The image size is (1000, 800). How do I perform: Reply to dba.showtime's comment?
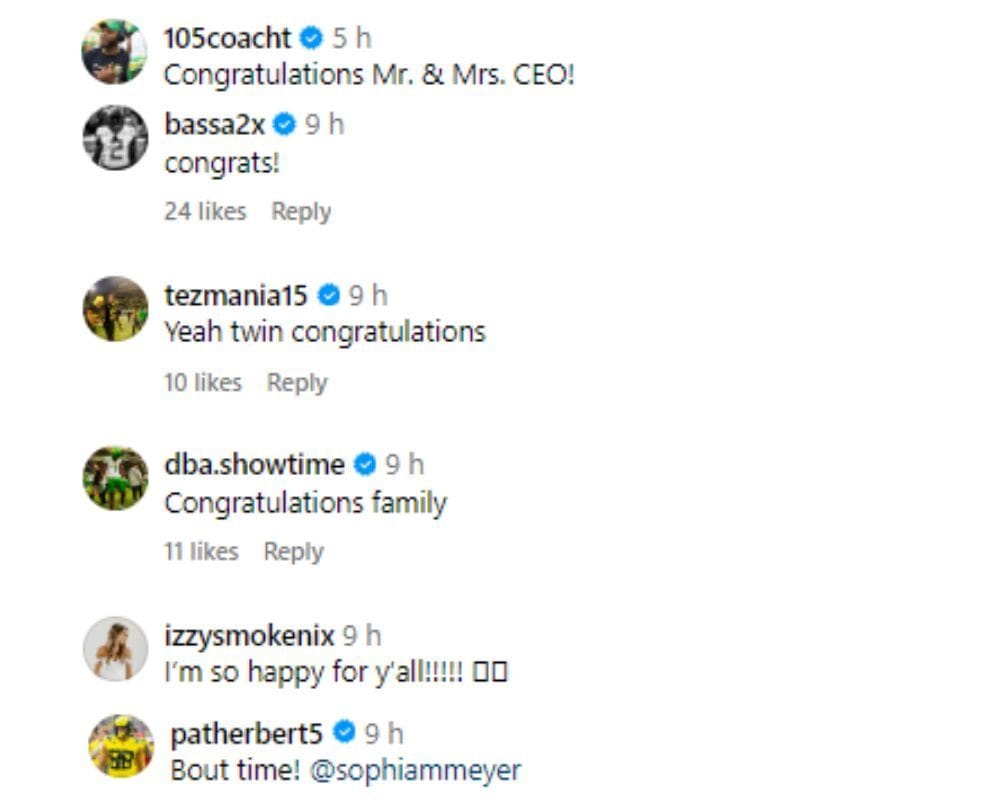[x=294, y=551]
